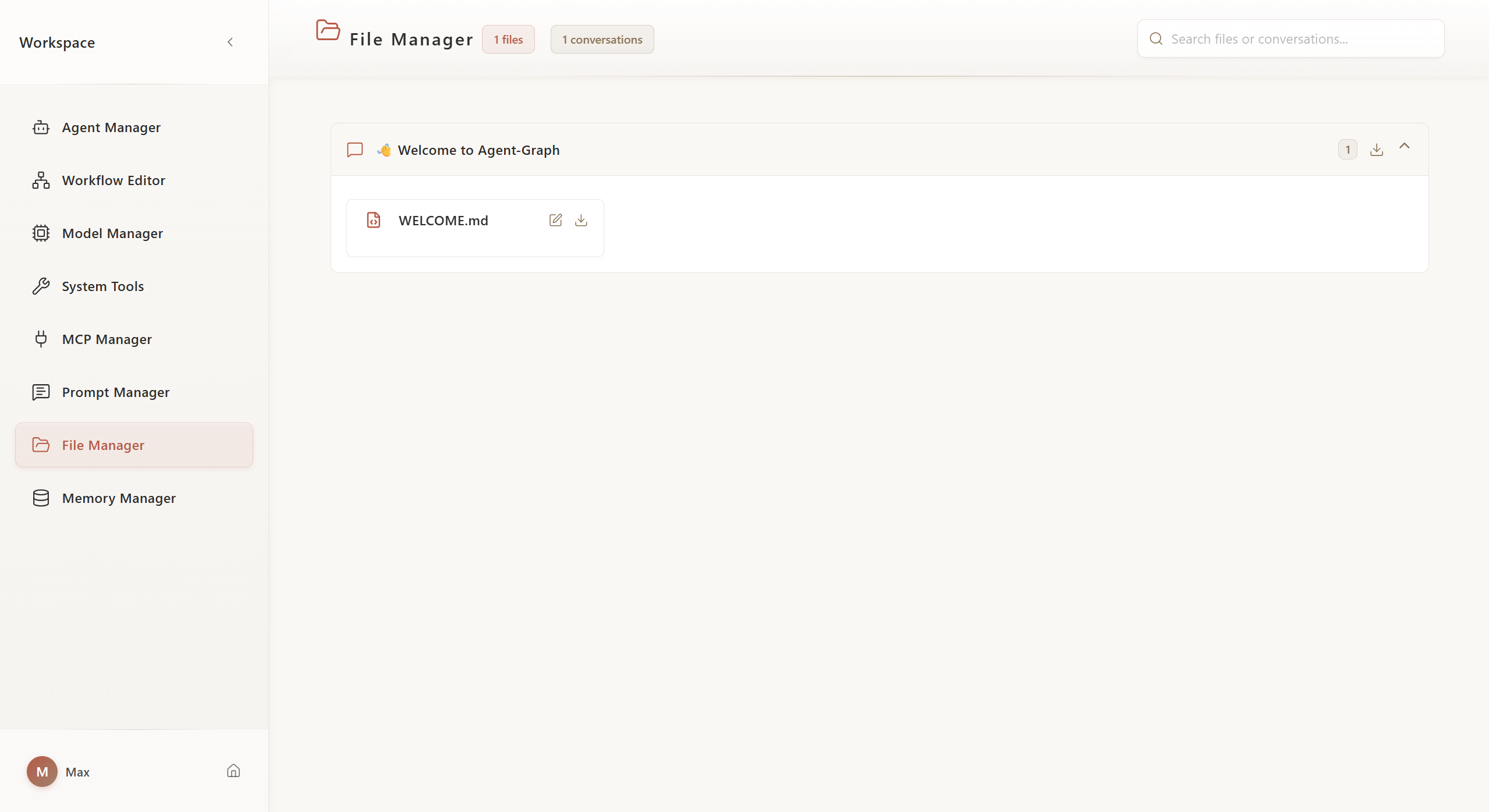Switch to the 1 conversations view
The width and height of the screenshot is (1489, 812).
(x=601, y=39)
